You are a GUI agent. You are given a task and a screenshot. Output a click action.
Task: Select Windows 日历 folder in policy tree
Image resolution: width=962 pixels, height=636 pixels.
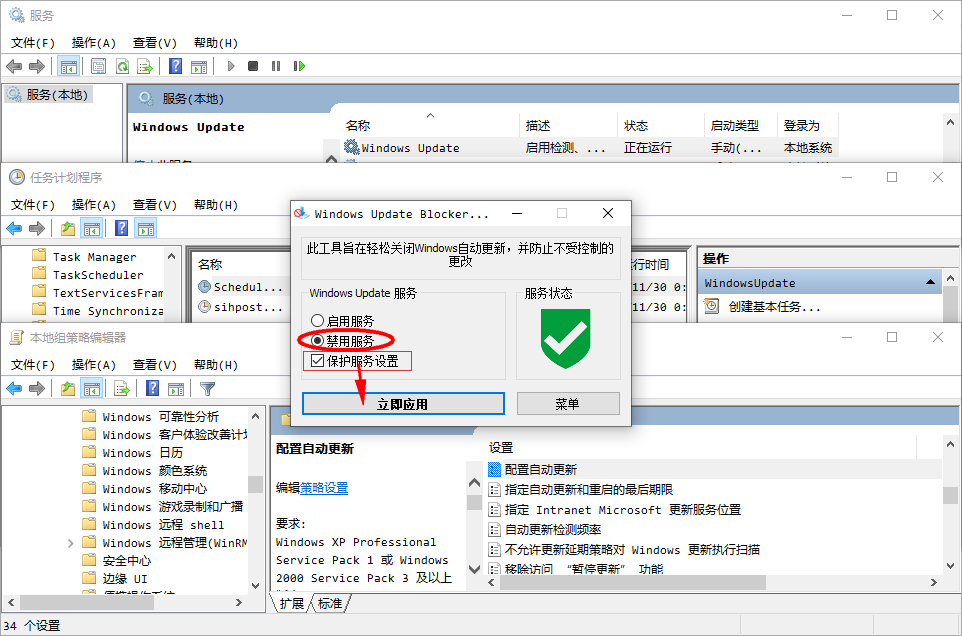(142, 453)
